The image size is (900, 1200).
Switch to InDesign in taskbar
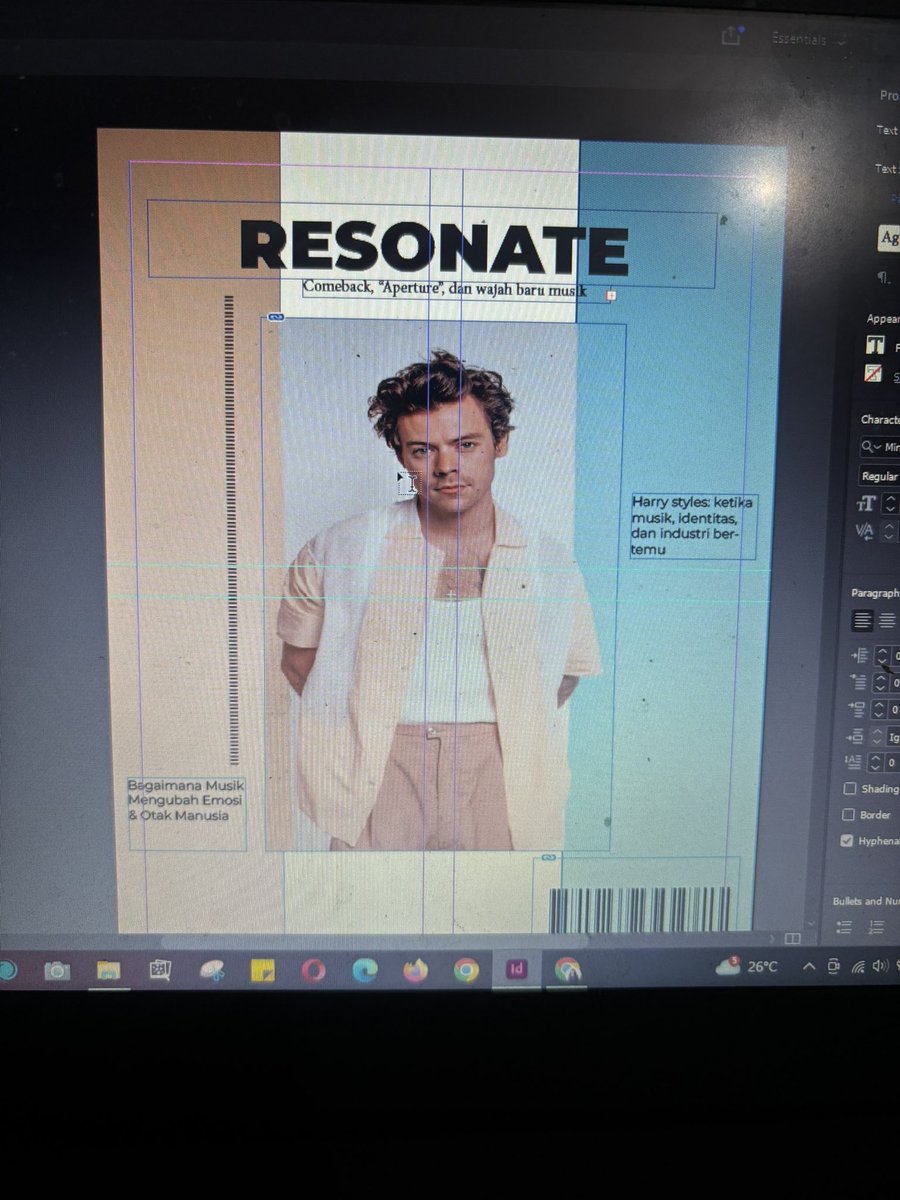[517, 969]
